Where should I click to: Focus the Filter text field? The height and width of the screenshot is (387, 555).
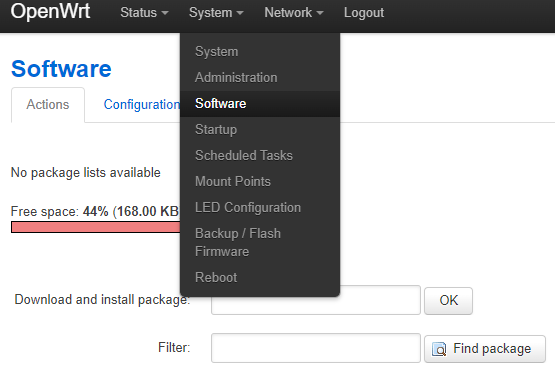tap(316, 348)
